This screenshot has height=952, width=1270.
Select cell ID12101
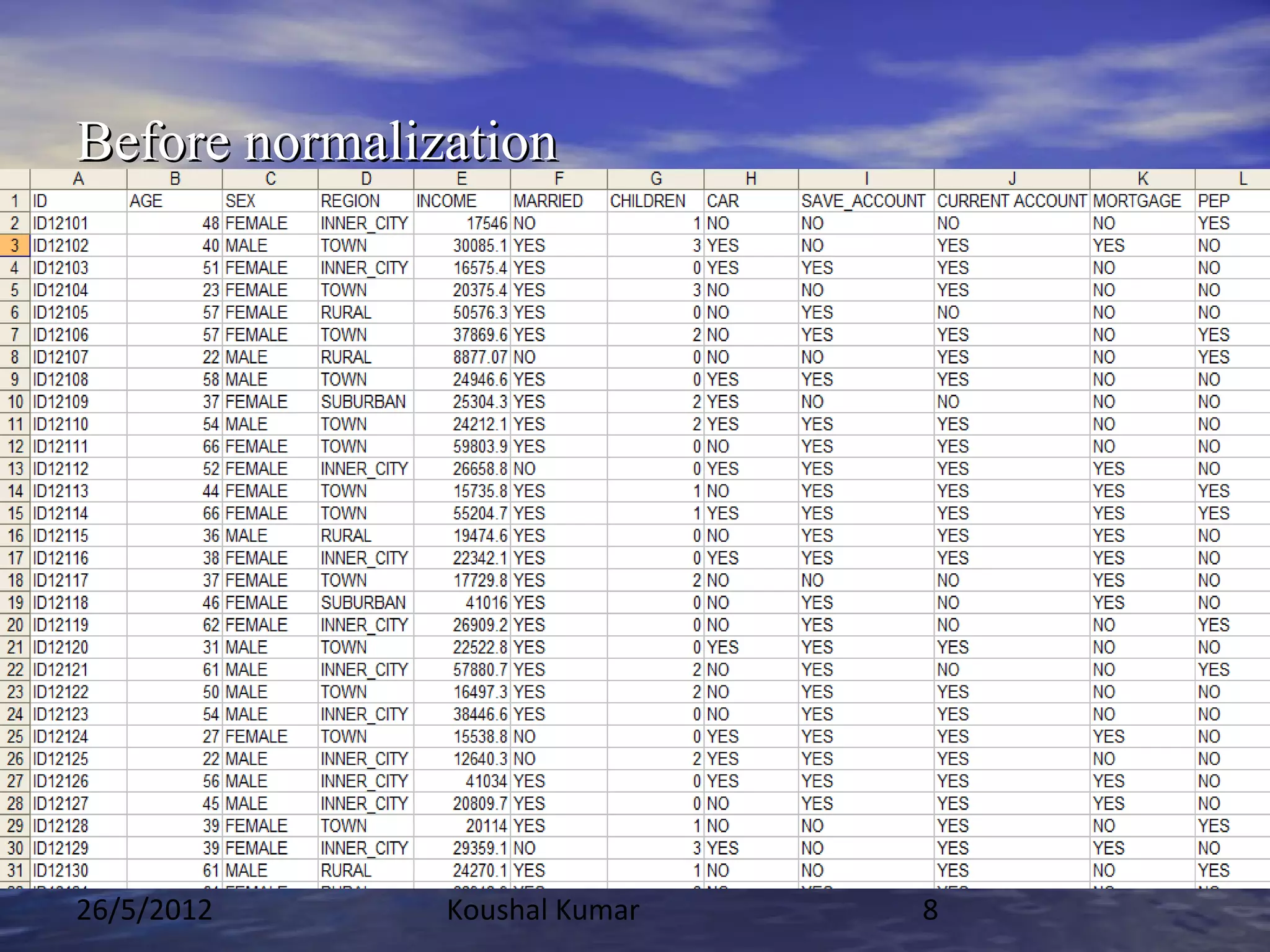coord(78,223)
